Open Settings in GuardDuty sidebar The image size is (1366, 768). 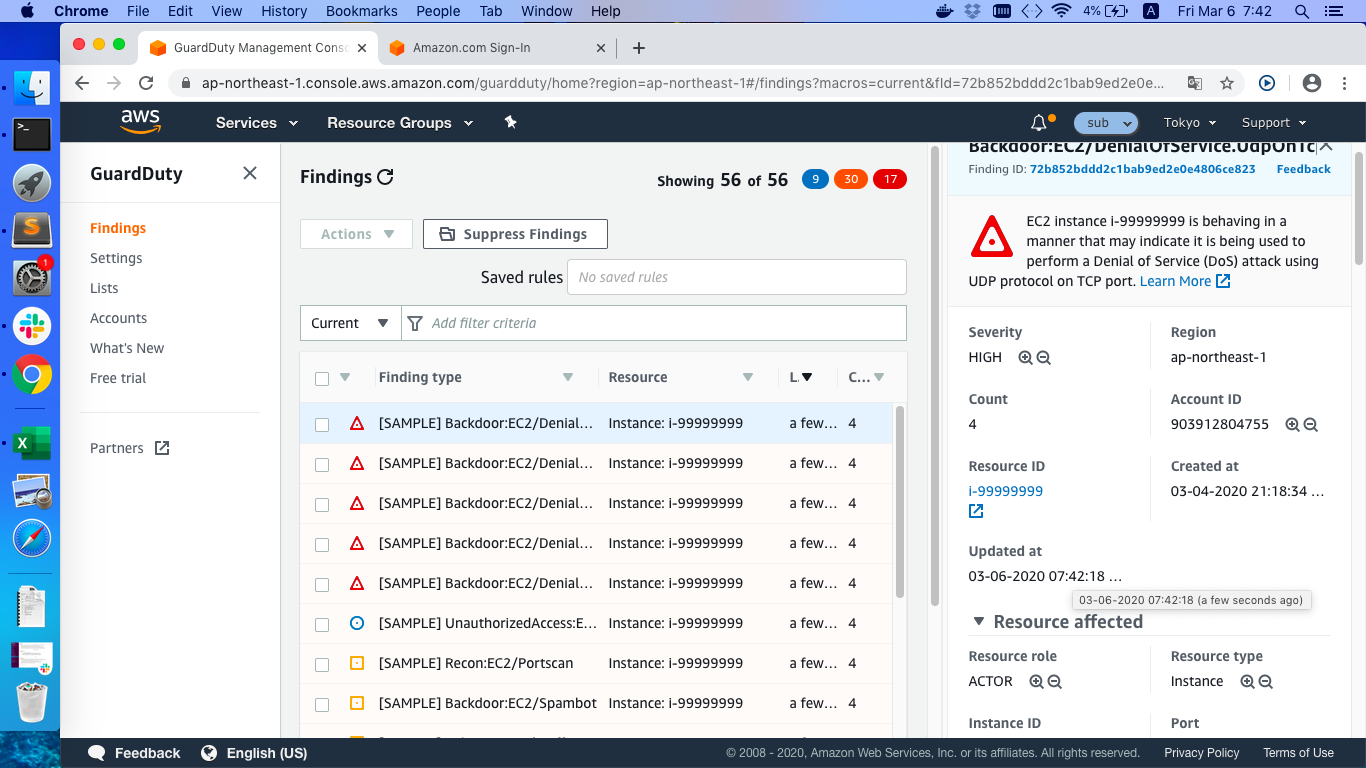pos(116,258)
